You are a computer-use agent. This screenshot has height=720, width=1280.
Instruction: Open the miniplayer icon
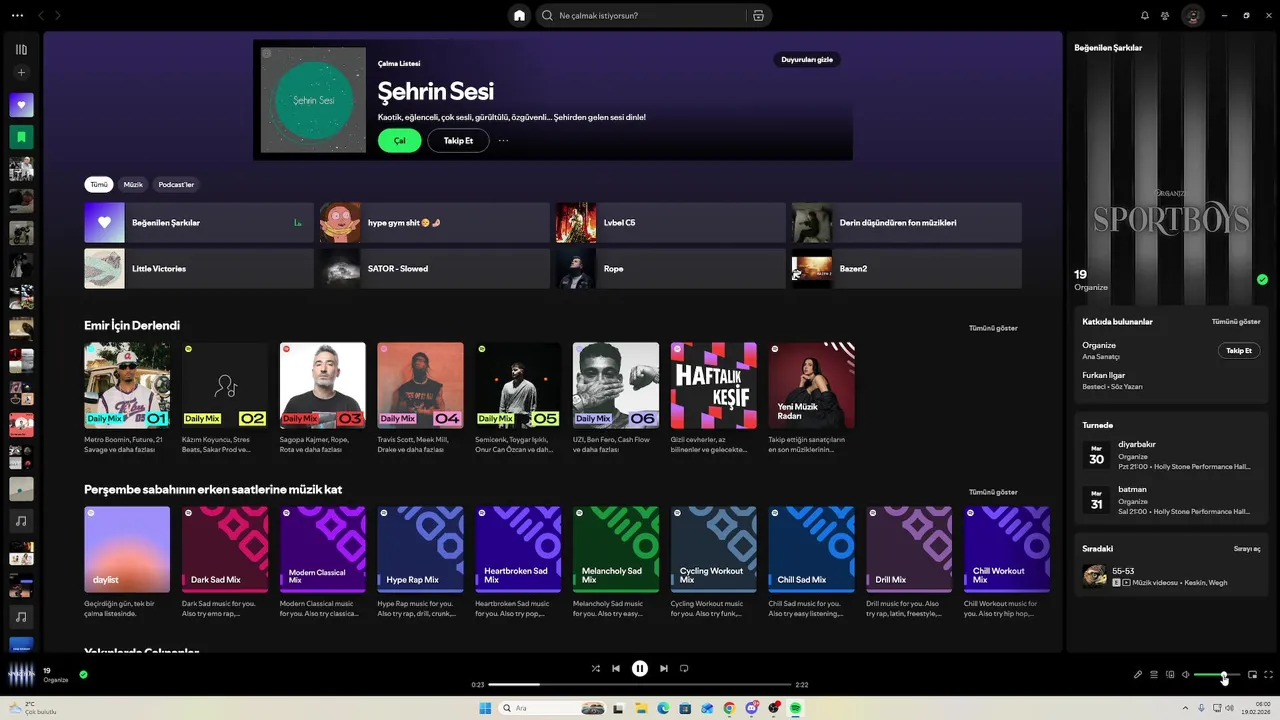click(x=1252, y=675)
